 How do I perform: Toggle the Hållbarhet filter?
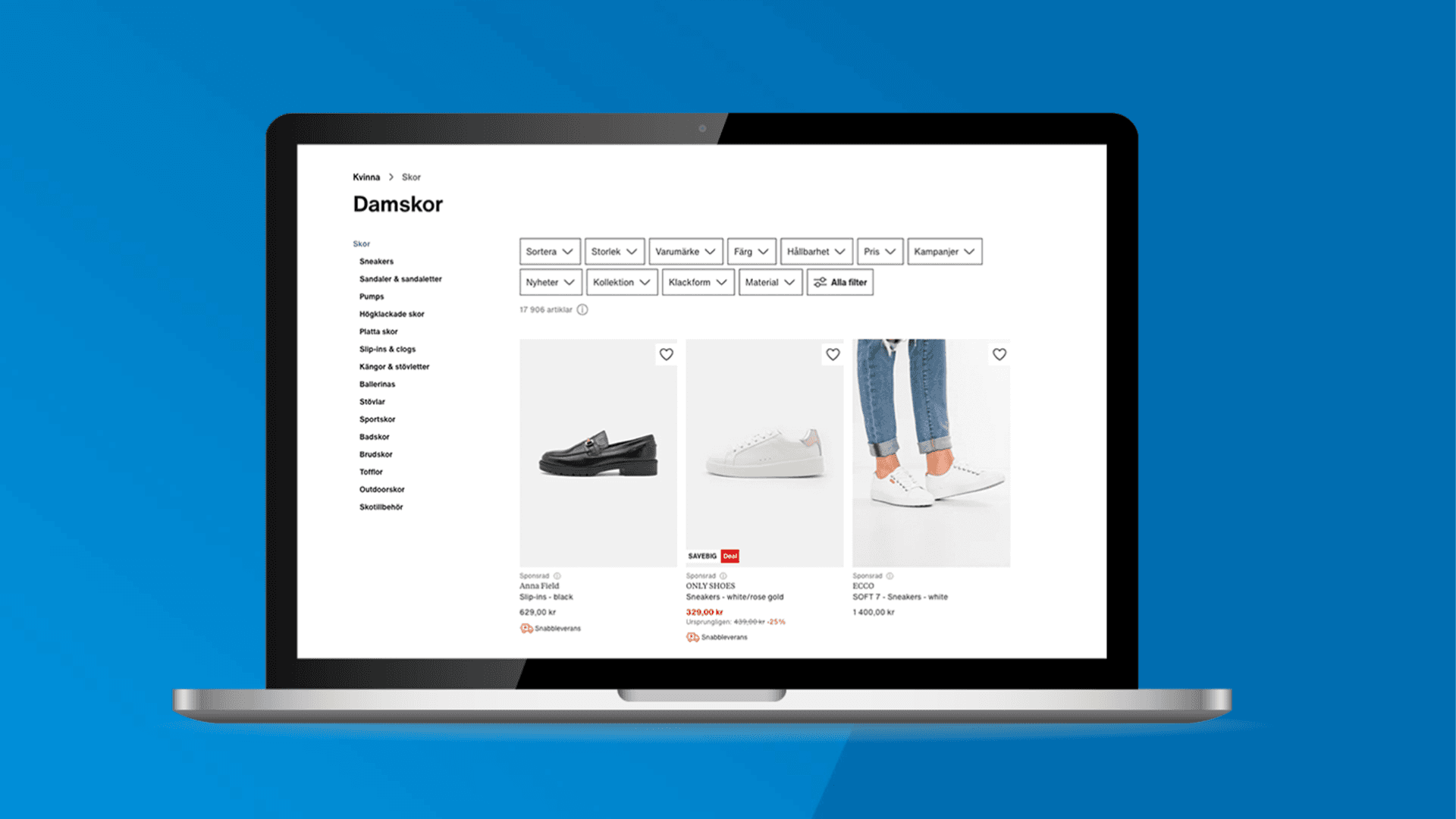814,251
